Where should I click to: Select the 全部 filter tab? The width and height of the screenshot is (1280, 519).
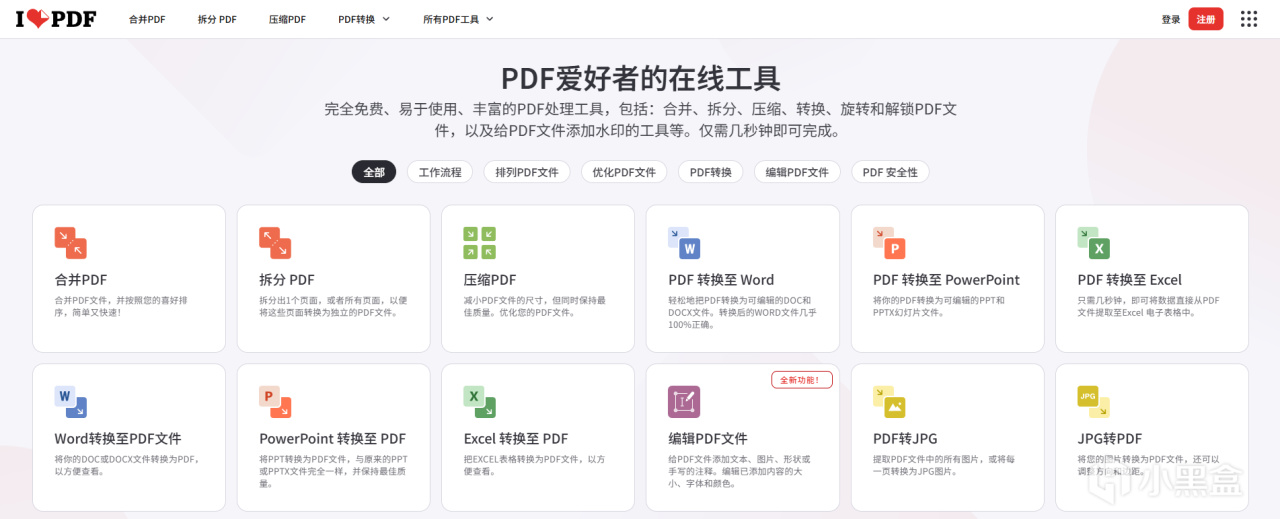[x=374, y=172]
